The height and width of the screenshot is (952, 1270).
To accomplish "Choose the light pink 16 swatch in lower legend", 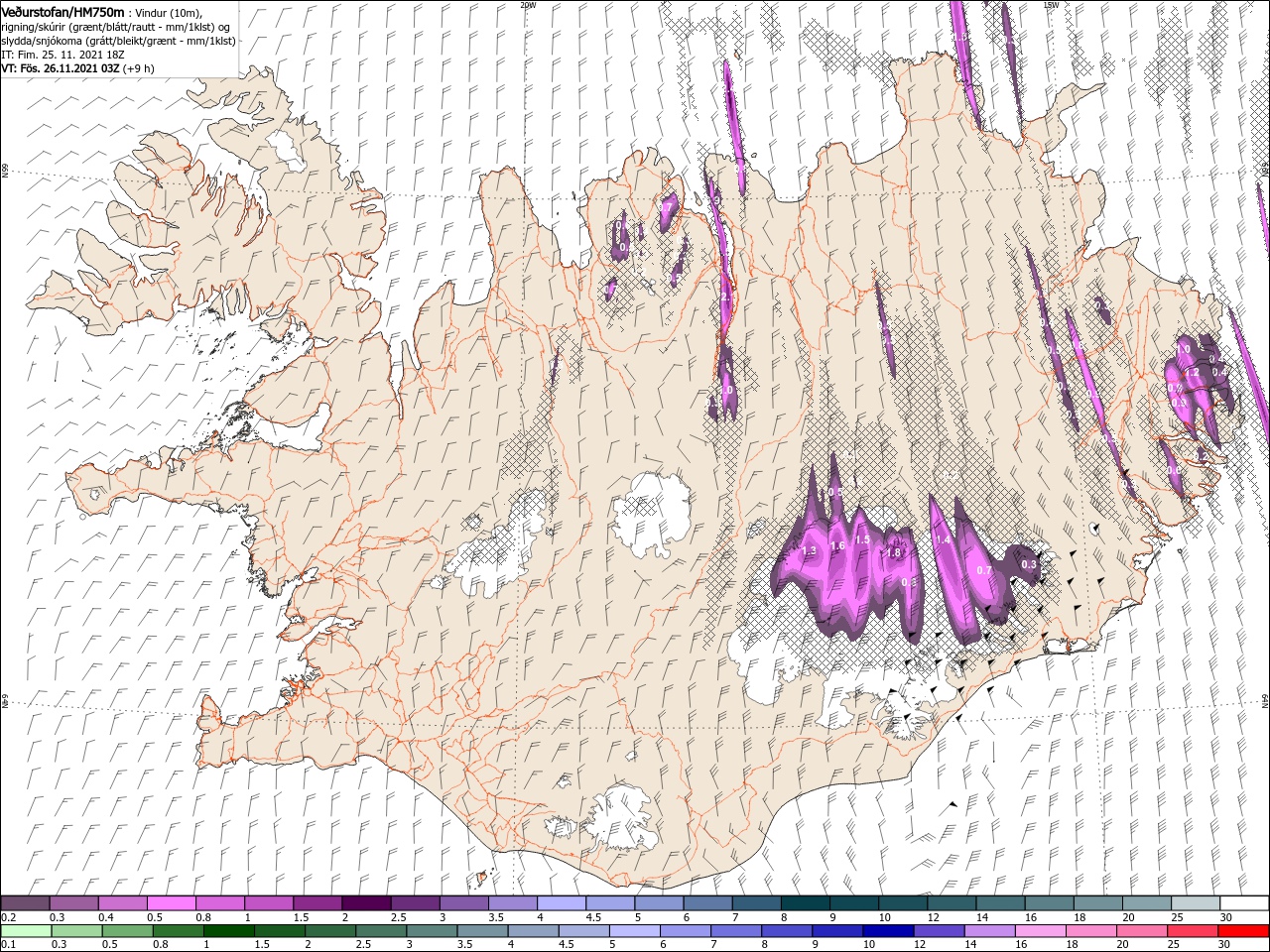I will click(x=1040, y=930).
